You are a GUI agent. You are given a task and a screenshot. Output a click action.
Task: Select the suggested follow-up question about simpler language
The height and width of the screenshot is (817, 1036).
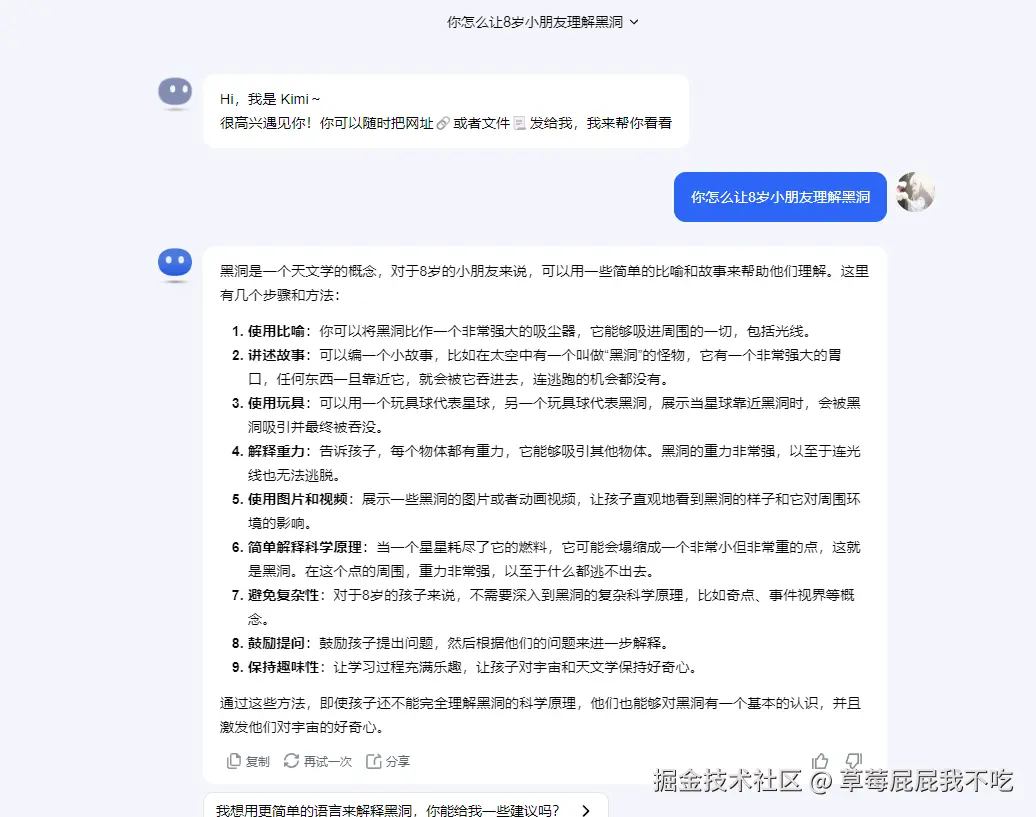tap(406, 807)
